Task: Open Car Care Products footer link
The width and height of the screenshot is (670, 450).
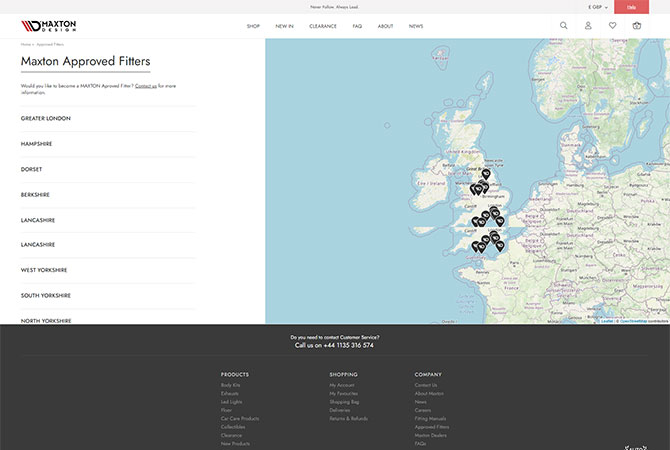Action: (x=240, y=418)
